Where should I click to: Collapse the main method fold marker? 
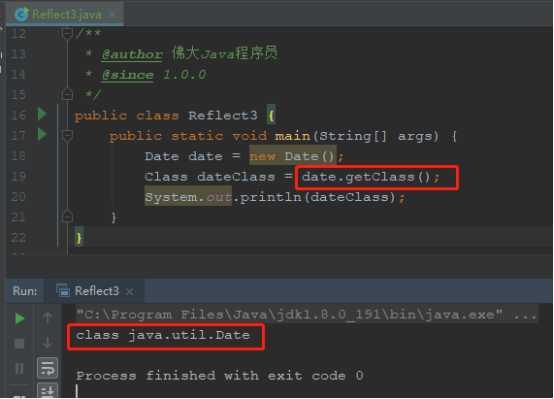tap(67, 135)
